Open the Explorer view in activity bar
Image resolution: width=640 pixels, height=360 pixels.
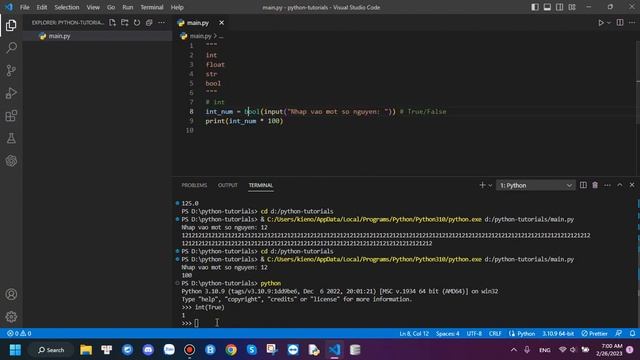[x=11, y=25]
